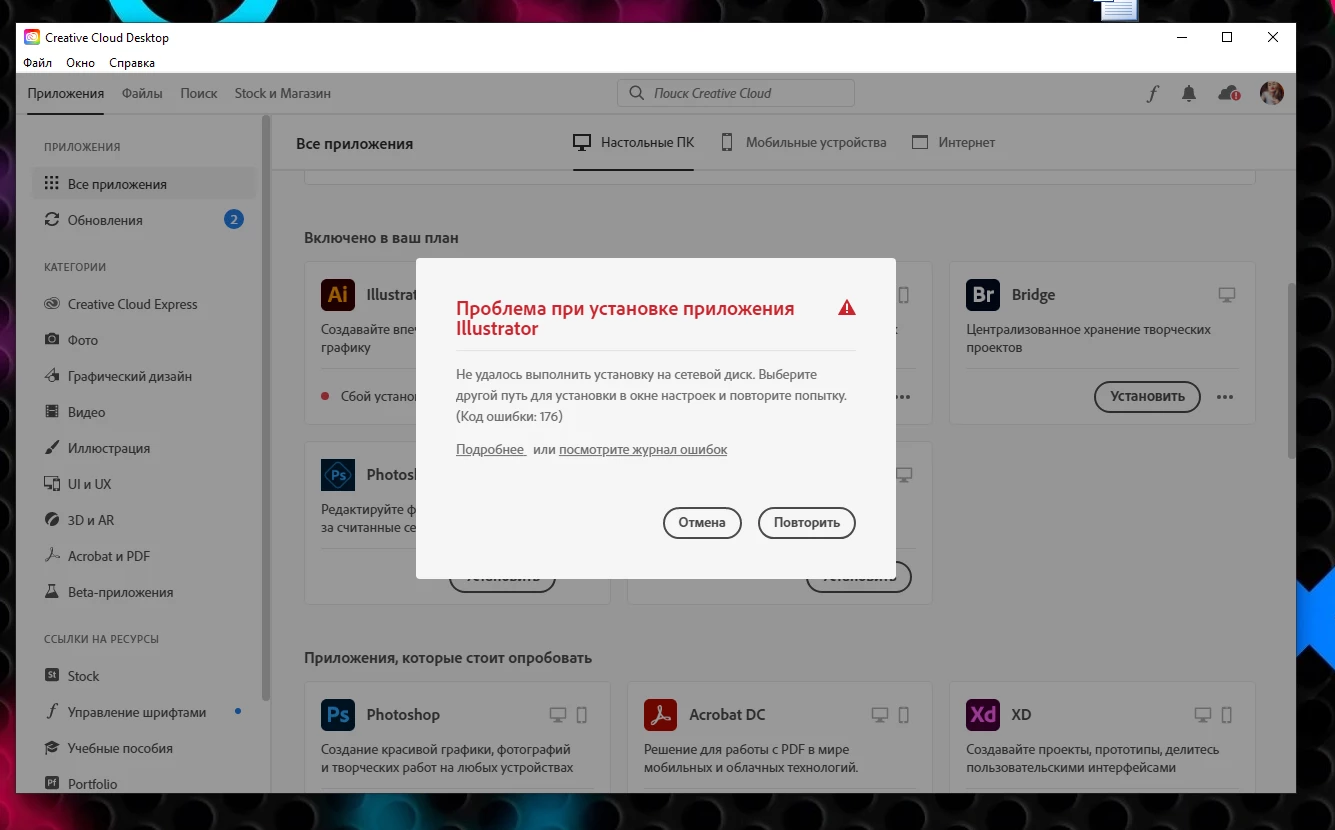Viewport: 1335px width, 830px height.
Task: Click the Photoshop Express card icon
Action: (338, 475)
